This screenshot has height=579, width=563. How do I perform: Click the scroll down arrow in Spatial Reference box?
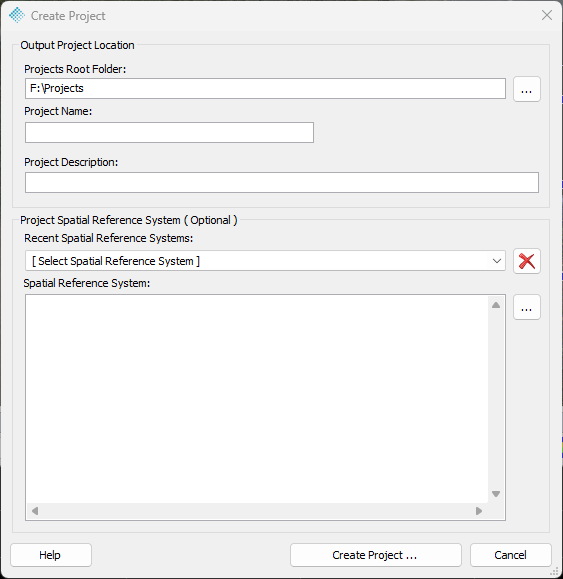pyautogui.click(x=496, y=494)
